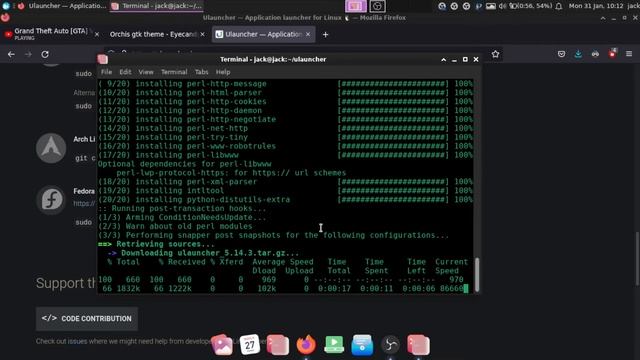This screenshot has width=640, height=360.
Task: Switch to the Grand Theft Auto tab
Action: (x=51, y=34)
